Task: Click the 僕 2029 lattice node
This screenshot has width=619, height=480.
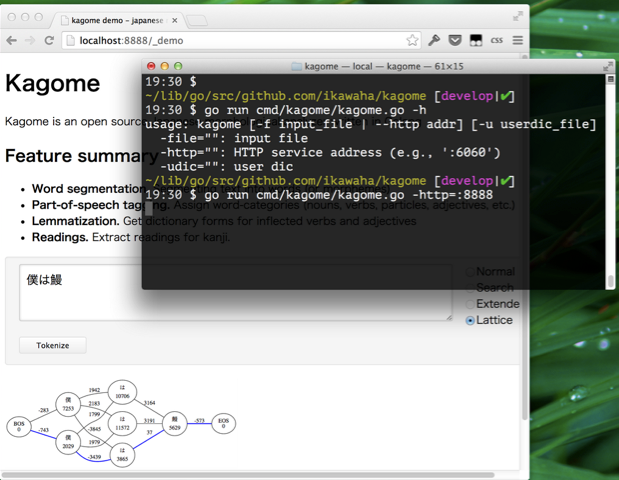Action: click(68, 442)
